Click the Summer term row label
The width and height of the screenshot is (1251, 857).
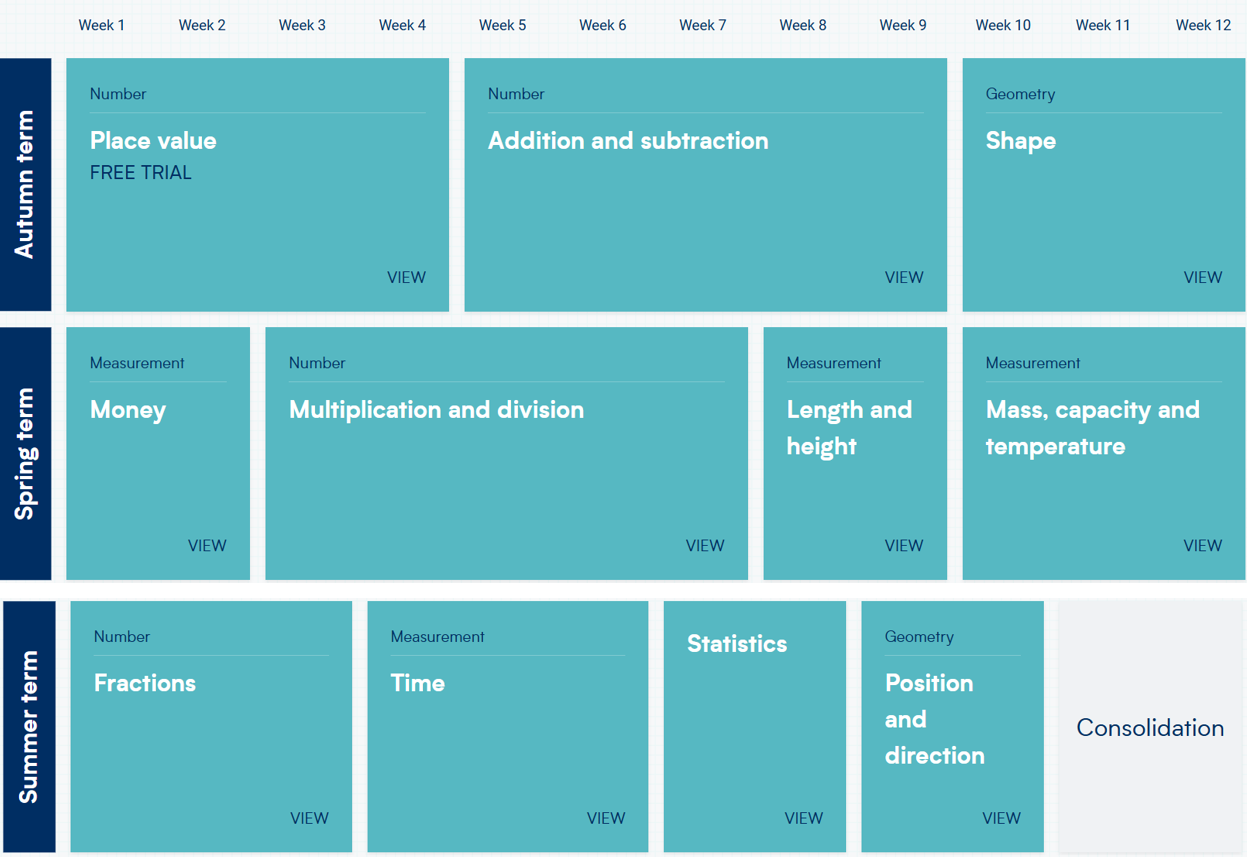point(28,727)
